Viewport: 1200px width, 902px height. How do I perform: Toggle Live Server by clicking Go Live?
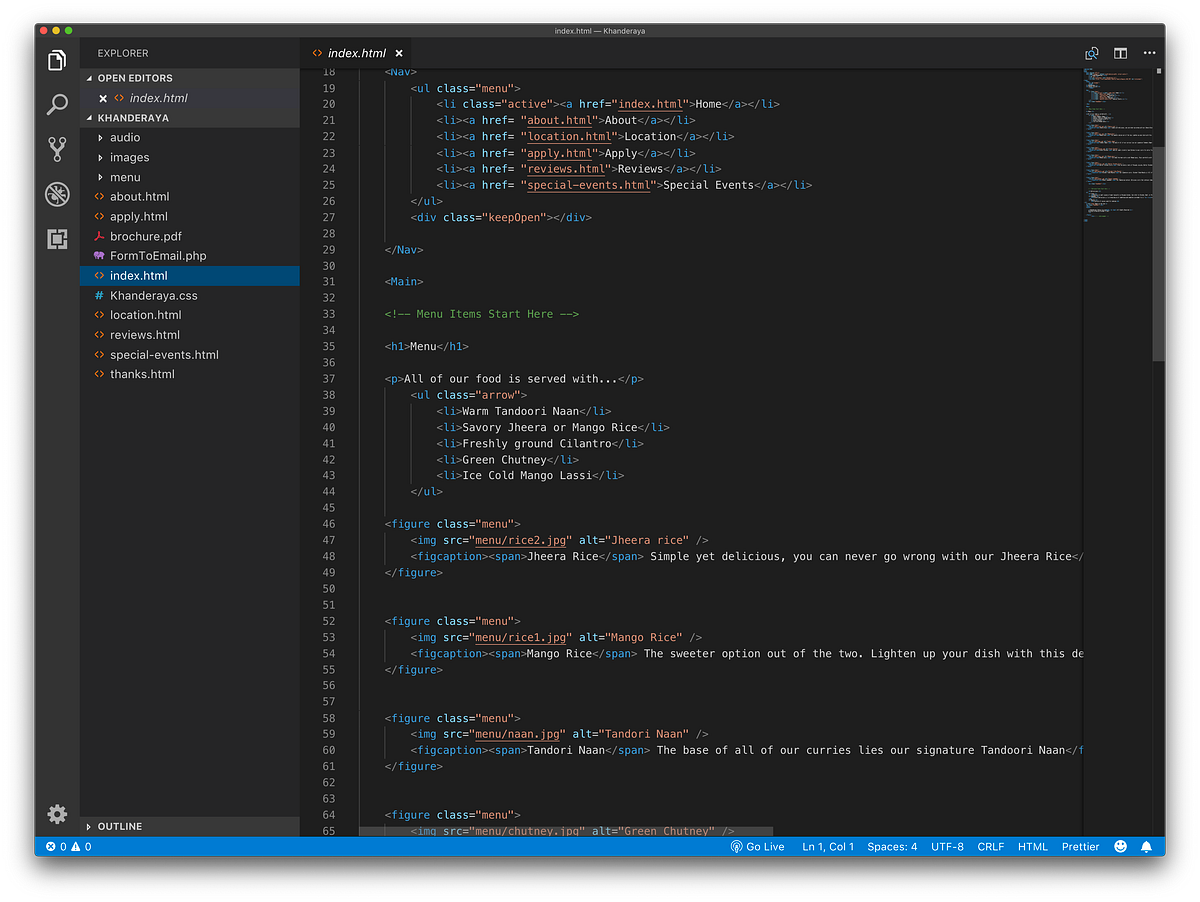[758, 846]
